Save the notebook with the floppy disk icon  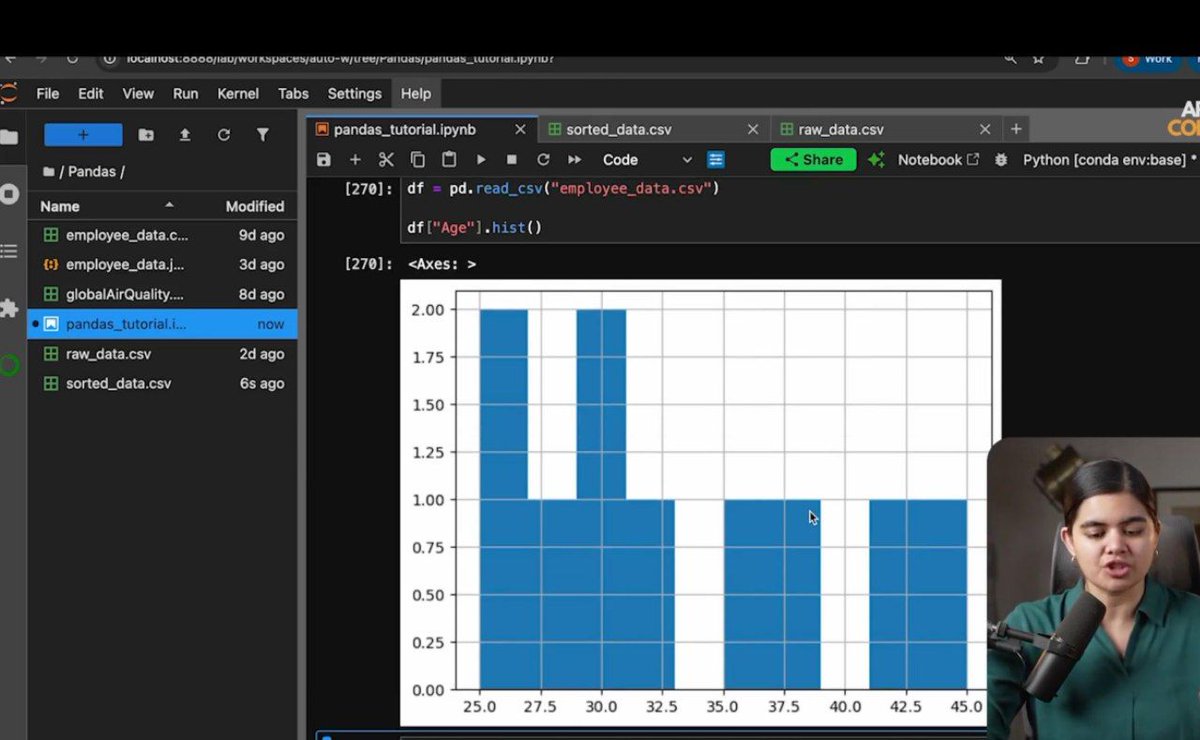[x=323, y=160]
